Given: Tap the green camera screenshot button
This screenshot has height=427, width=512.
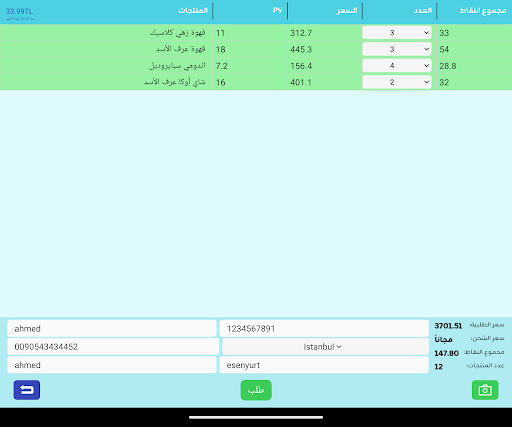Looking at the screenshot, I should (485, 390).
